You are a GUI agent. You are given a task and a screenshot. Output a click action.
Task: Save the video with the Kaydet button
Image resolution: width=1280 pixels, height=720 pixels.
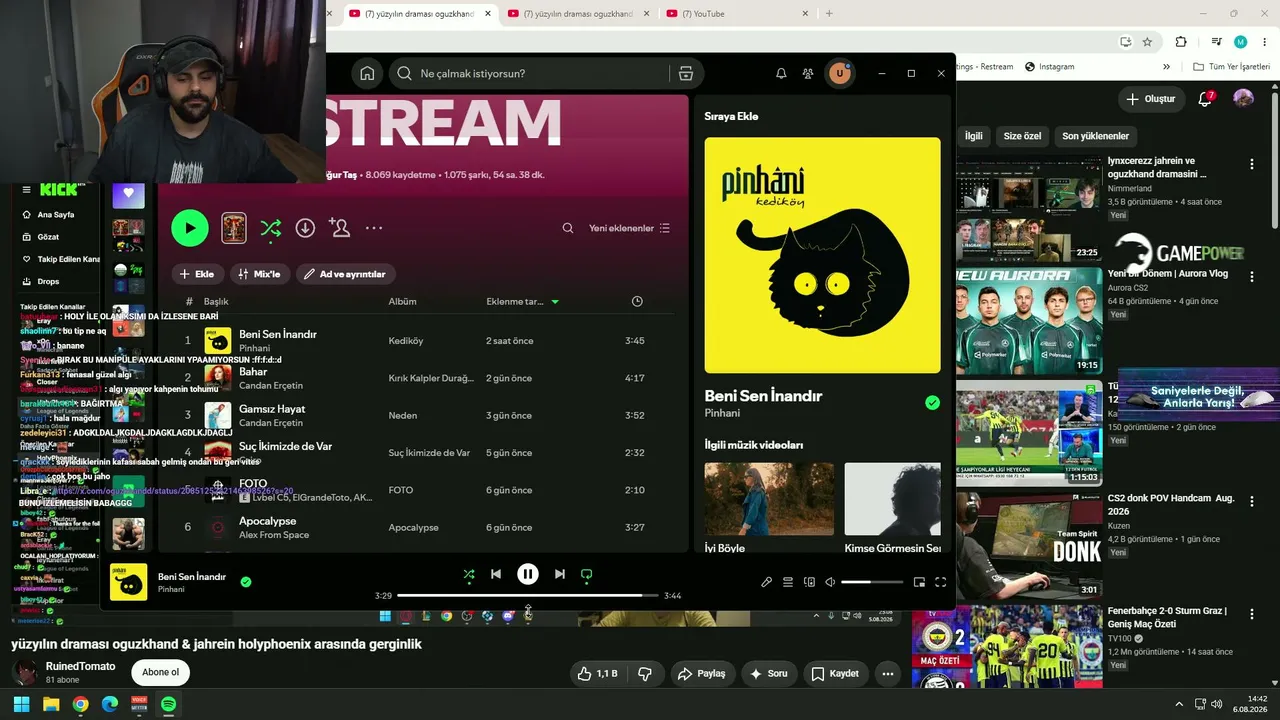point(835,674)
